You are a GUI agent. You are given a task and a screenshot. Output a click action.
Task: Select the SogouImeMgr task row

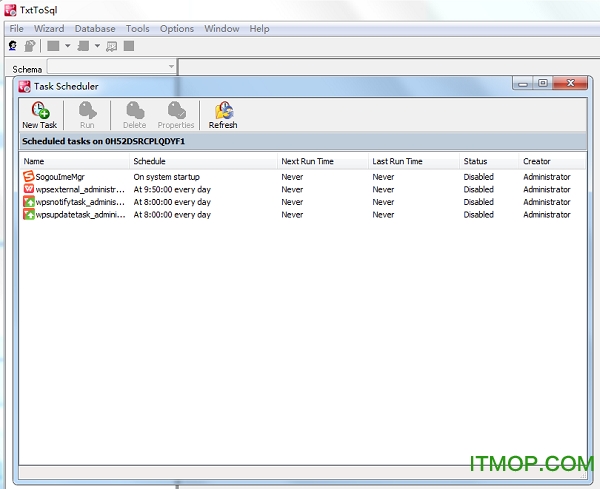click(302, 177)
